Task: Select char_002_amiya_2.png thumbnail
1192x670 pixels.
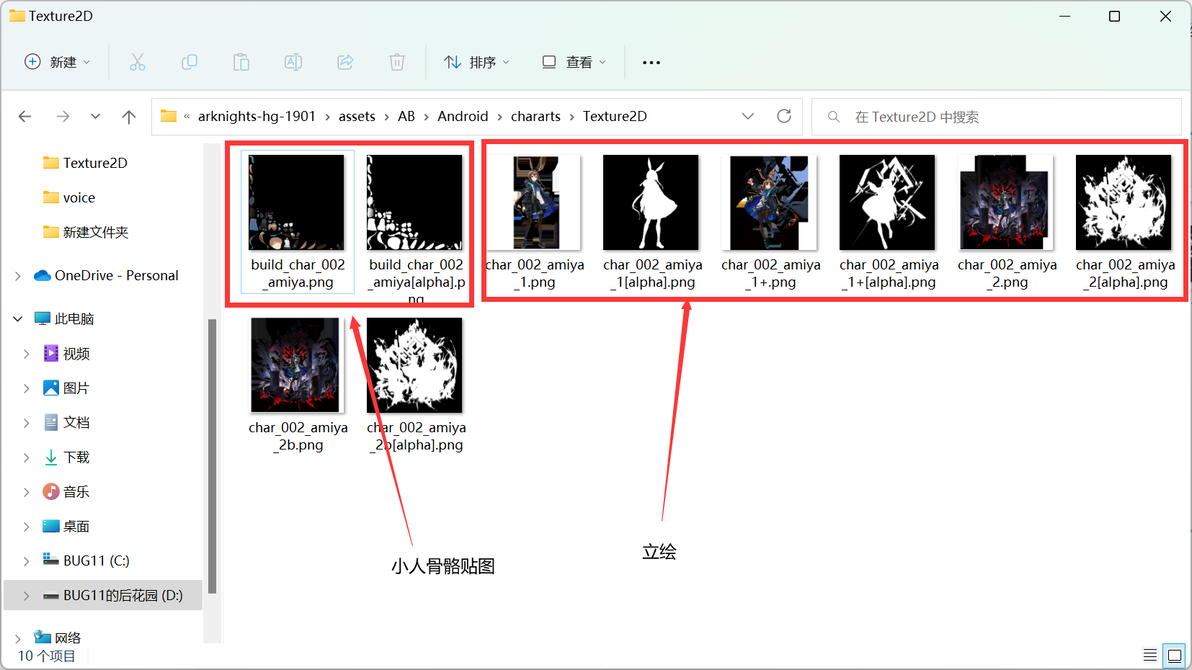Action: tap(1006, 203)
